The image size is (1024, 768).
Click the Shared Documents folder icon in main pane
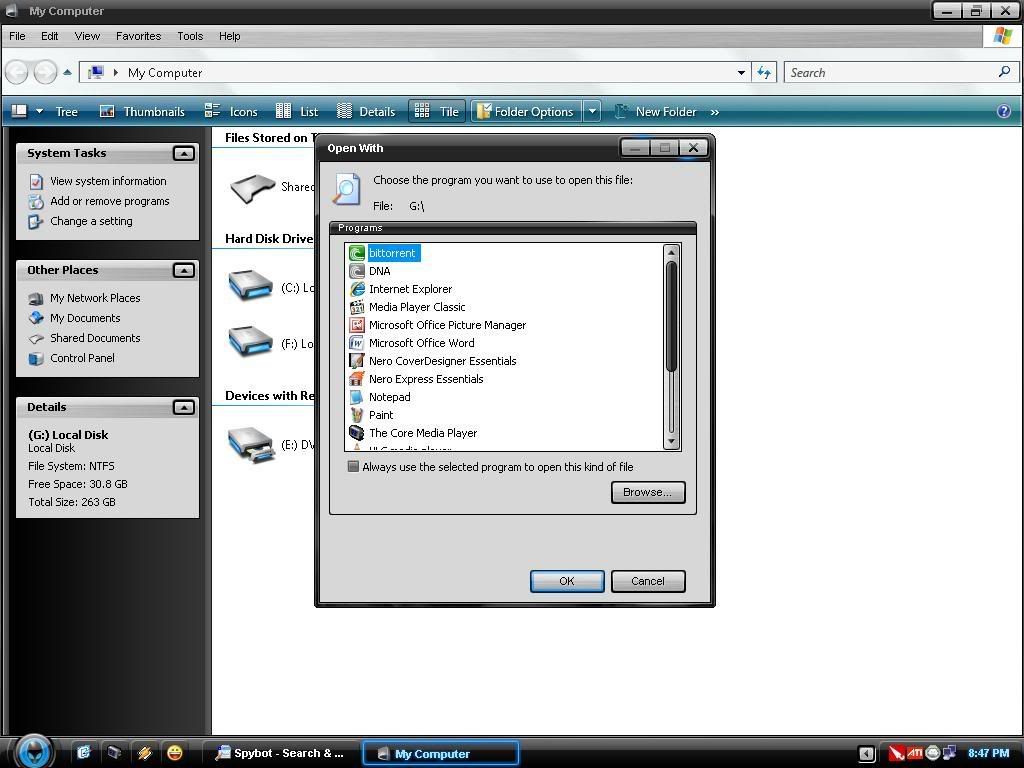pyautogui.click(x=252, y=188)
